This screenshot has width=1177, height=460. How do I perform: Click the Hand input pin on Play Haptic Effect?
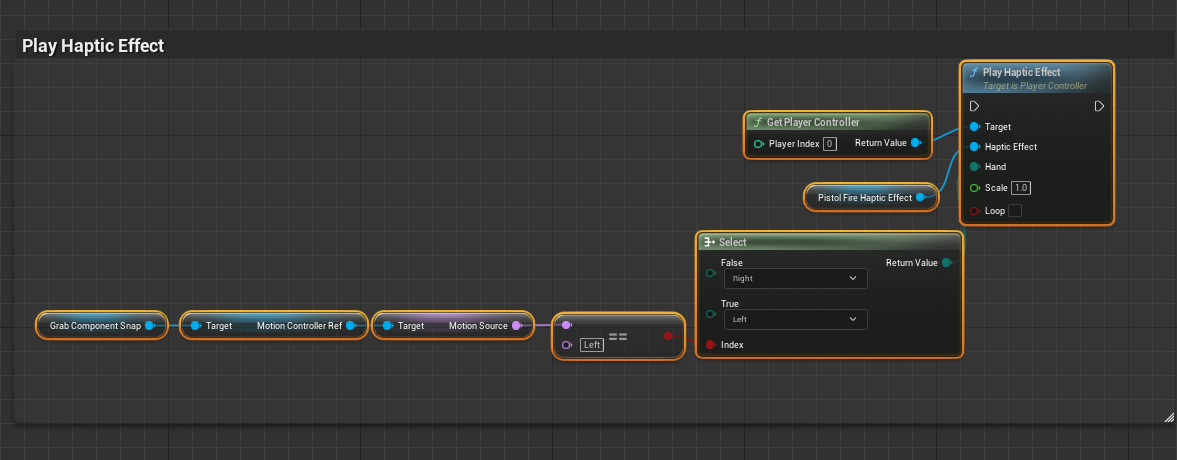pyautogui.click(x=974, y=167)
